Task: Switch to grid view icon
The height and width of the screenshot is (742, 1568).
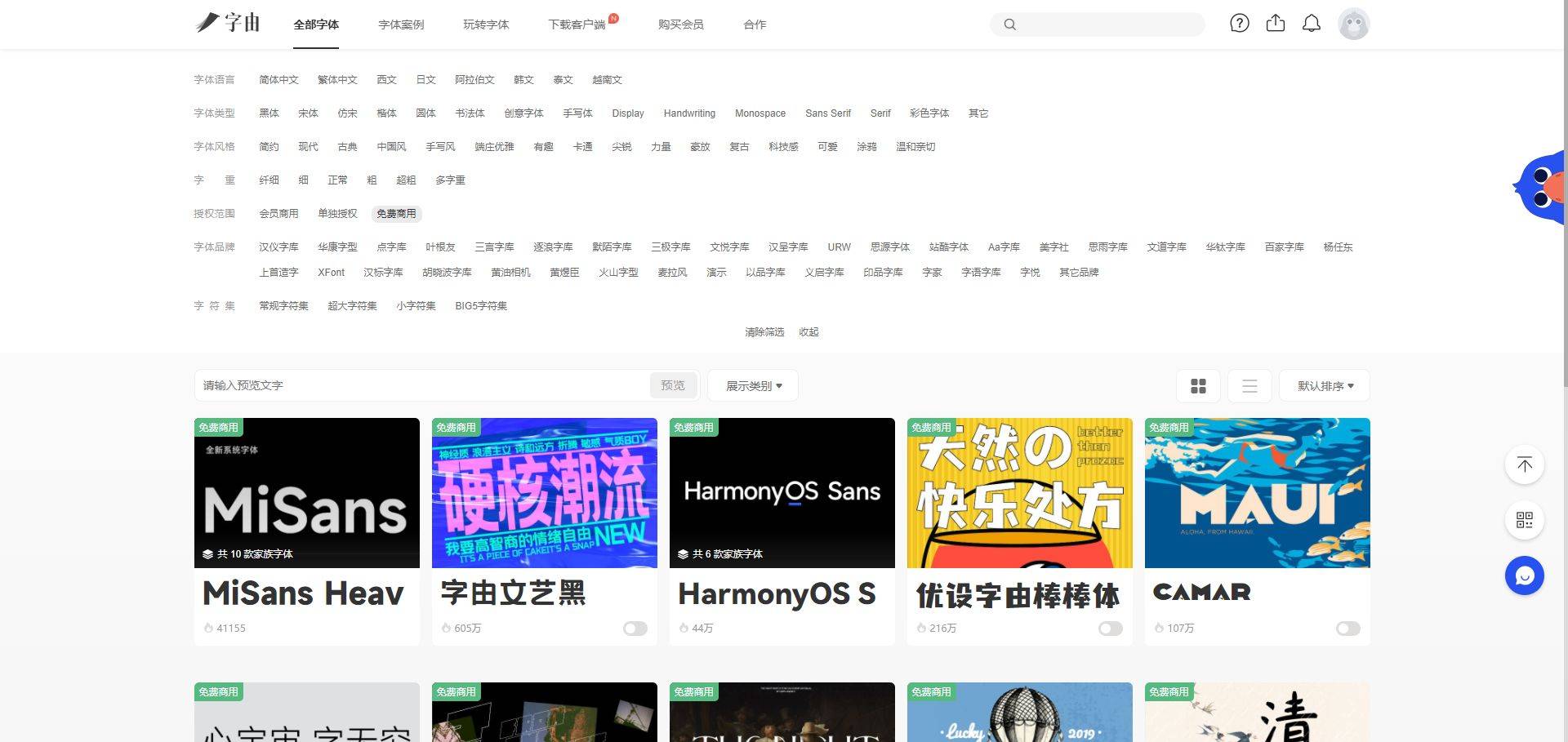Action: [x=1199, y=386]
